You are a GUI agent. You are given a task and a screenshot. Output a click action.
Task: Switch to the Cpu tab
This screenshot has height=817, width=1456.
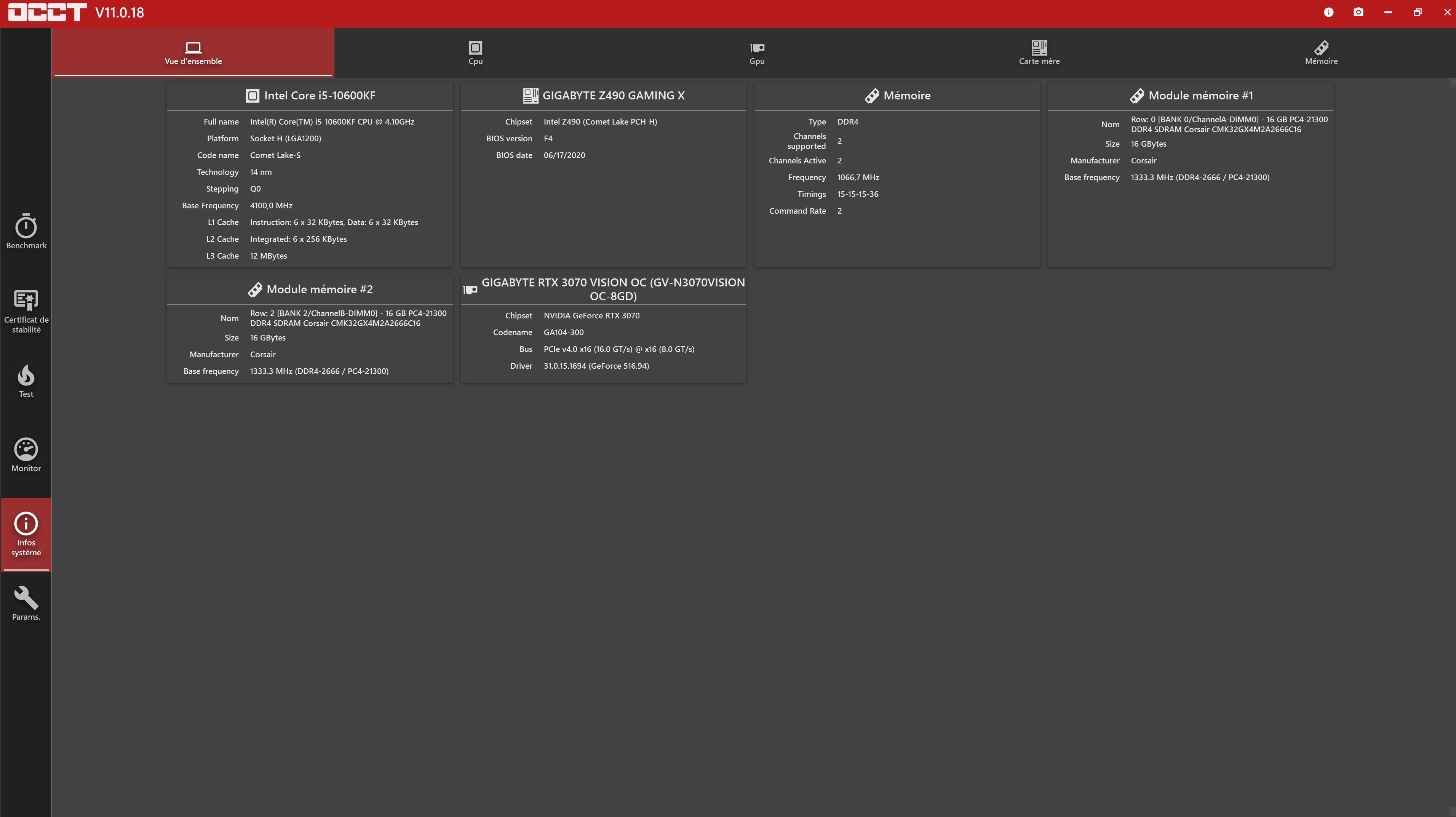(475, 53)
